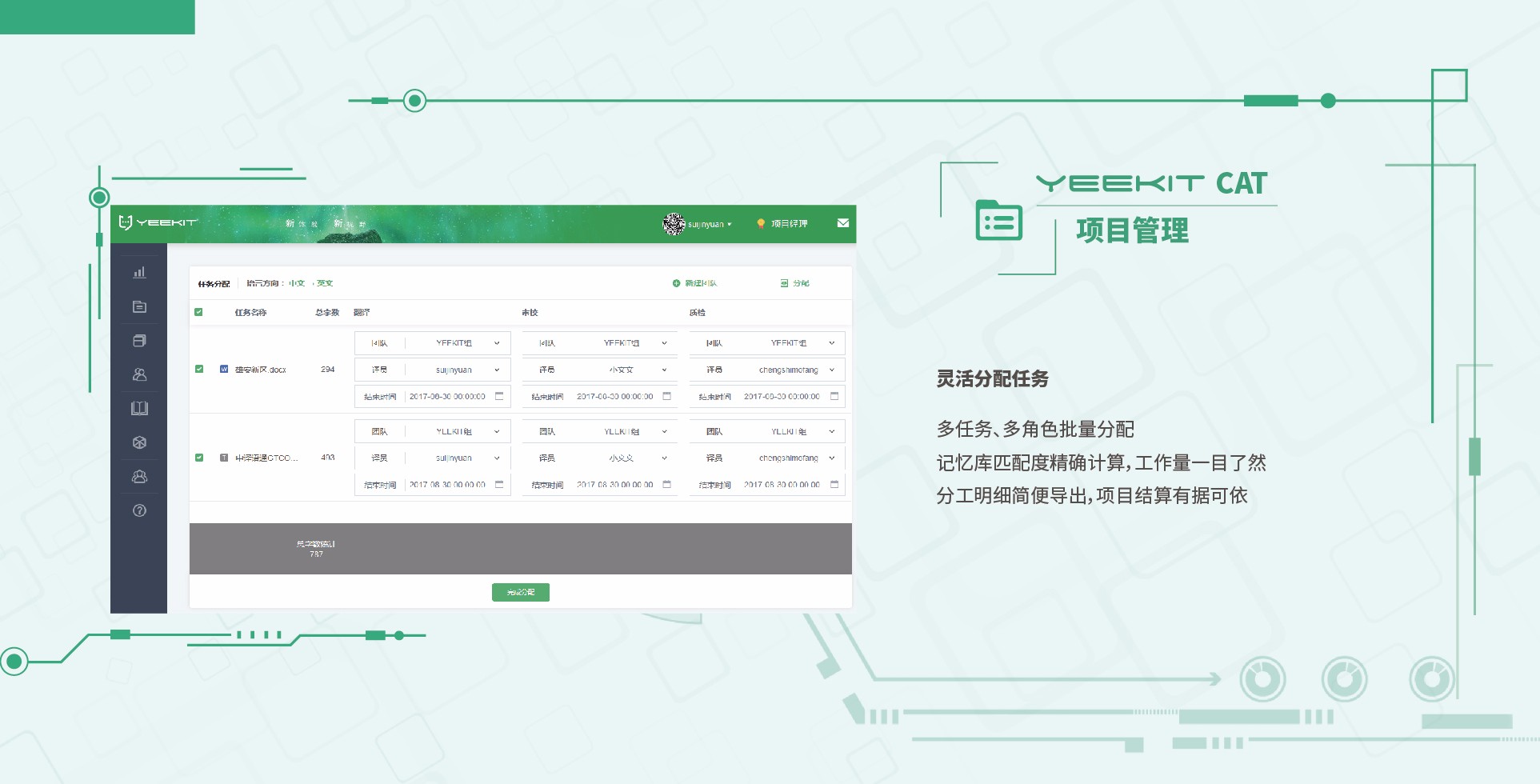Expand 质检 chengshimofang dropdown for 403-word task

[x=767, y=458]
